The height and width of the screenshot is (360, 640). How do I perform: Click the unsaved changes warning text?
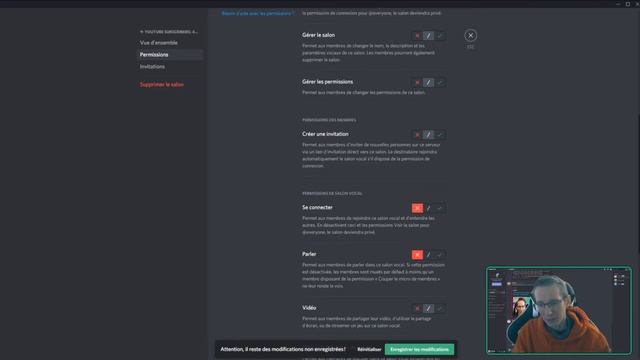[x=283, y=349]
